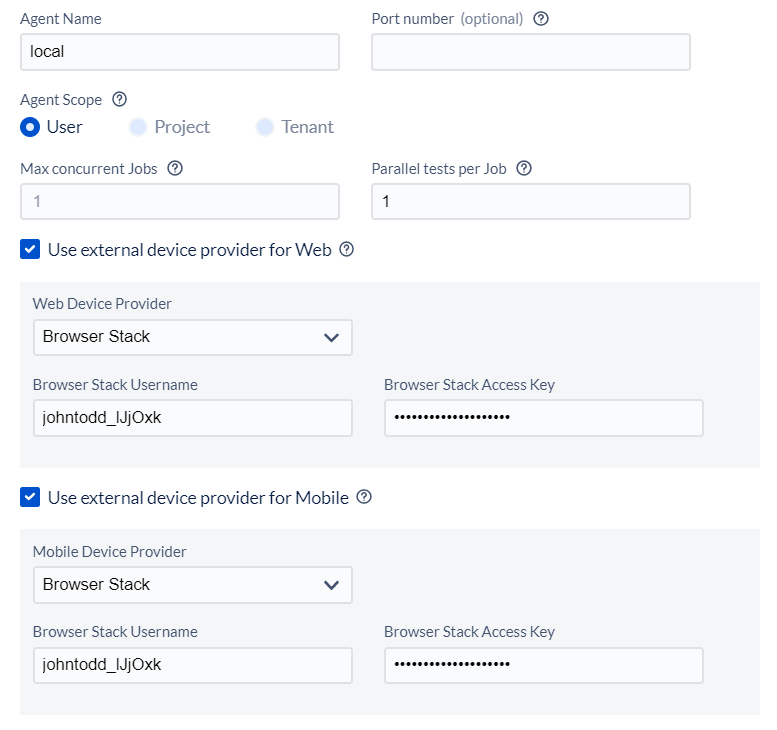
Task: Show Agent Scope help tooltip icon
Action: [119, 99]
